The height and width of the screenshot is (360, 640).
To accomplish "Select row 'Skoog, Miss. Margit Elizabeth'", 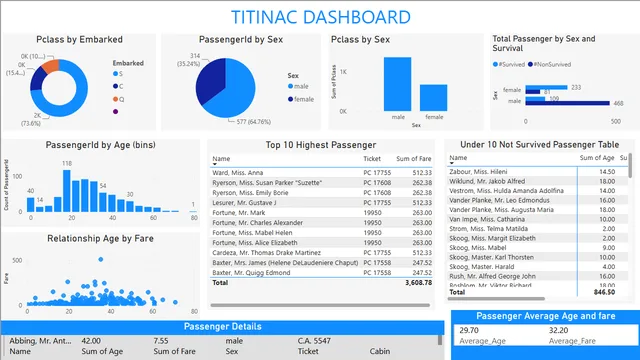I will [x=538, y=238].
